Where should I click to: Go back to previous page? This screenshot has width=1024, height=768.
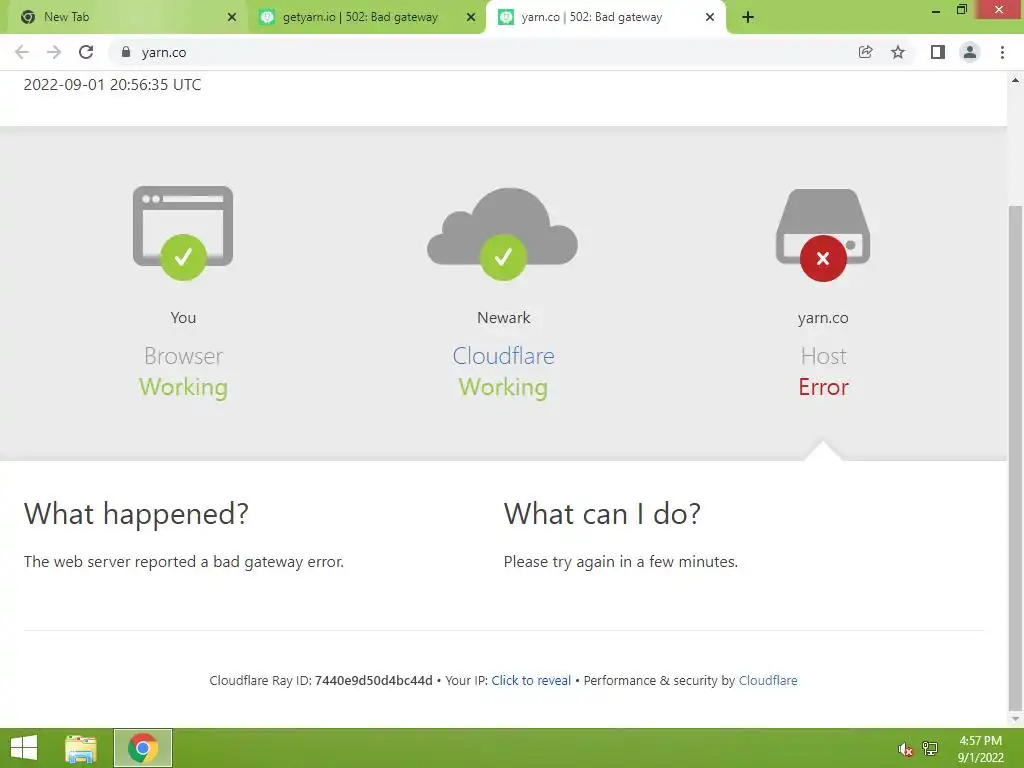click(22, 52)
